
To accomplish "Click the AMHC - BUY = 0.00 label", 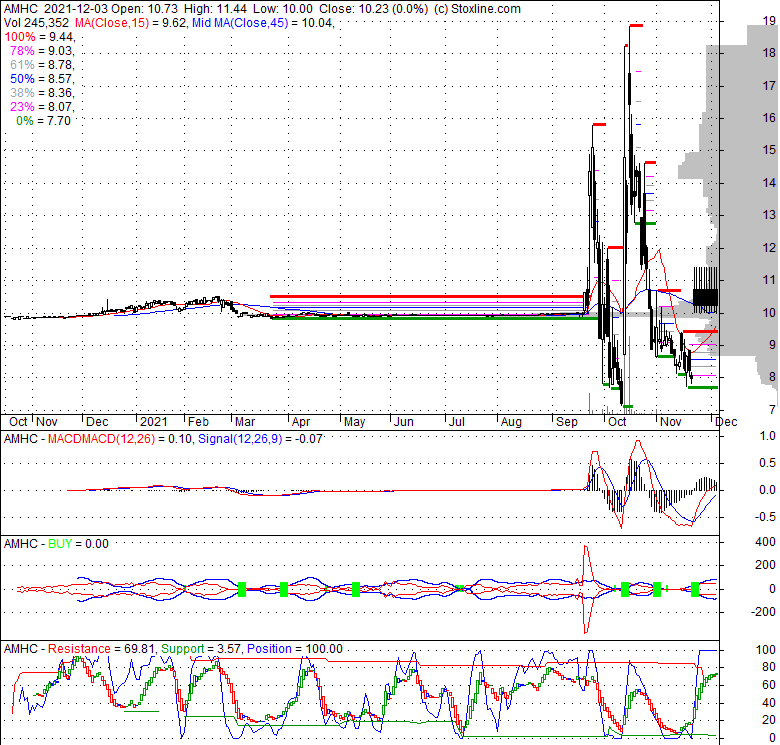I will 56,544.
